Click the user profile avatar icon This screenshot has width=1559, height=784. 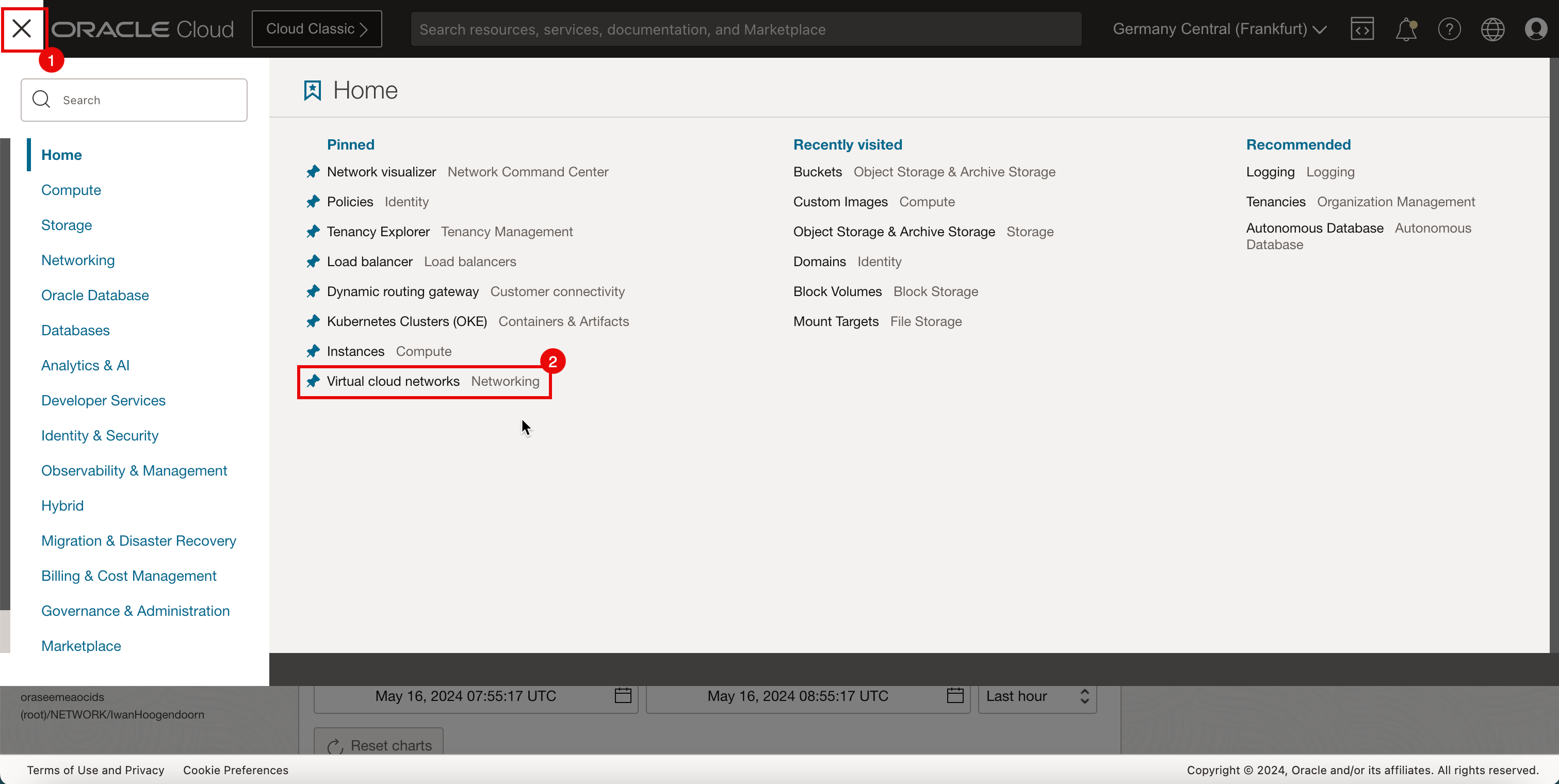[1536, 29]
